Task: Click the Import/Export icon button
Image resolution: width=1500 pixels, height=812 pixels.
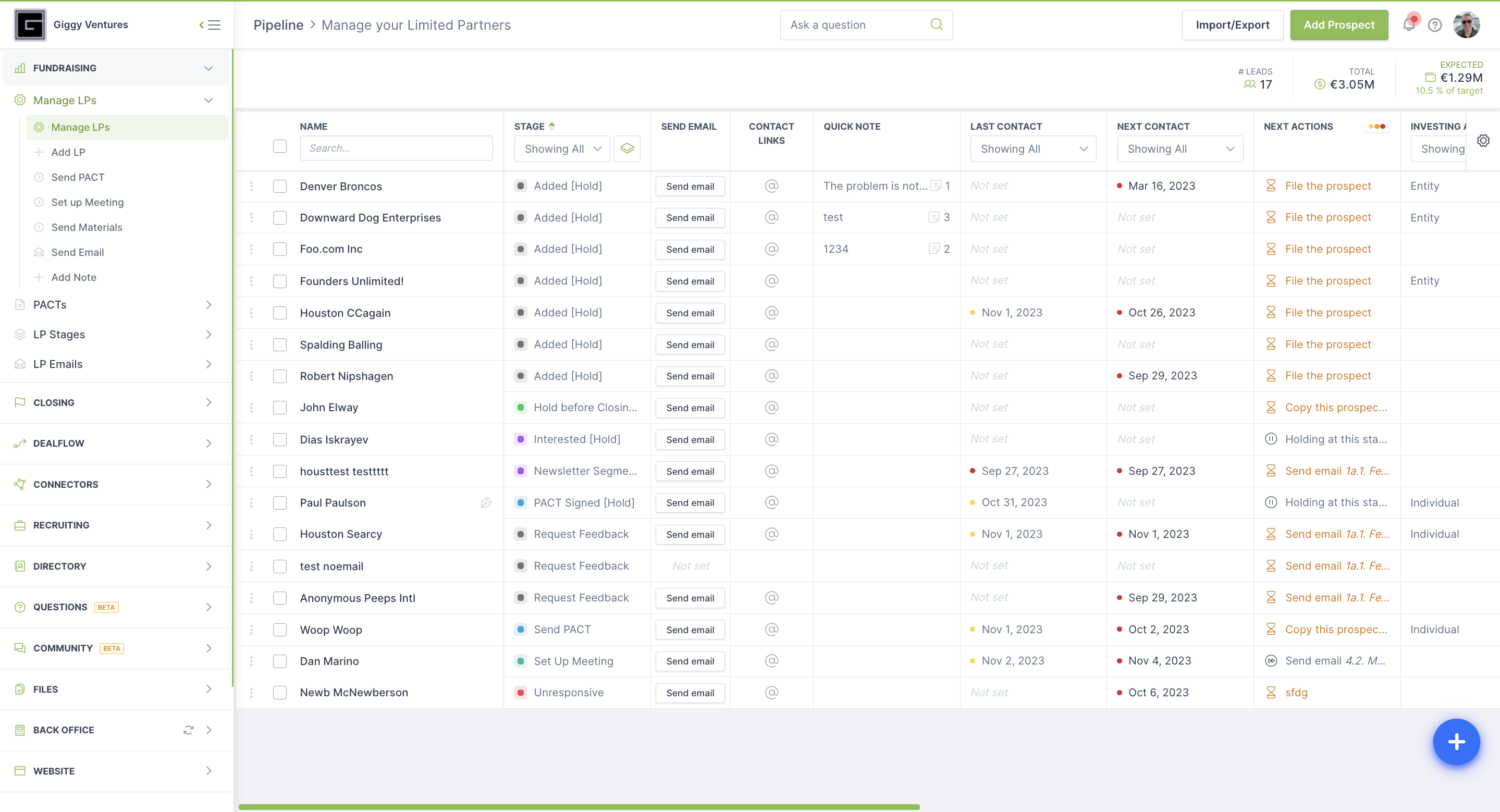Action: point(1232,24)
